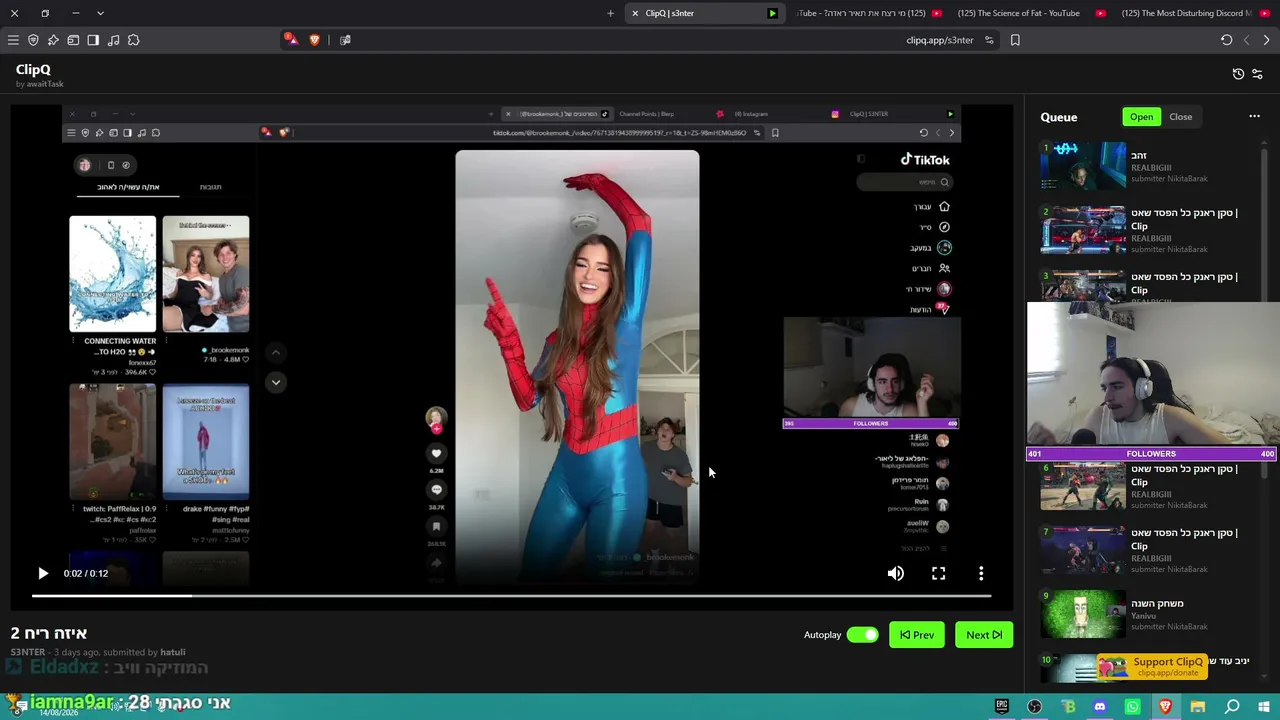Click the media playing indicator on ClipQ tab
This screenshot has height=720, width=1280.
click(x=772, y=13)
